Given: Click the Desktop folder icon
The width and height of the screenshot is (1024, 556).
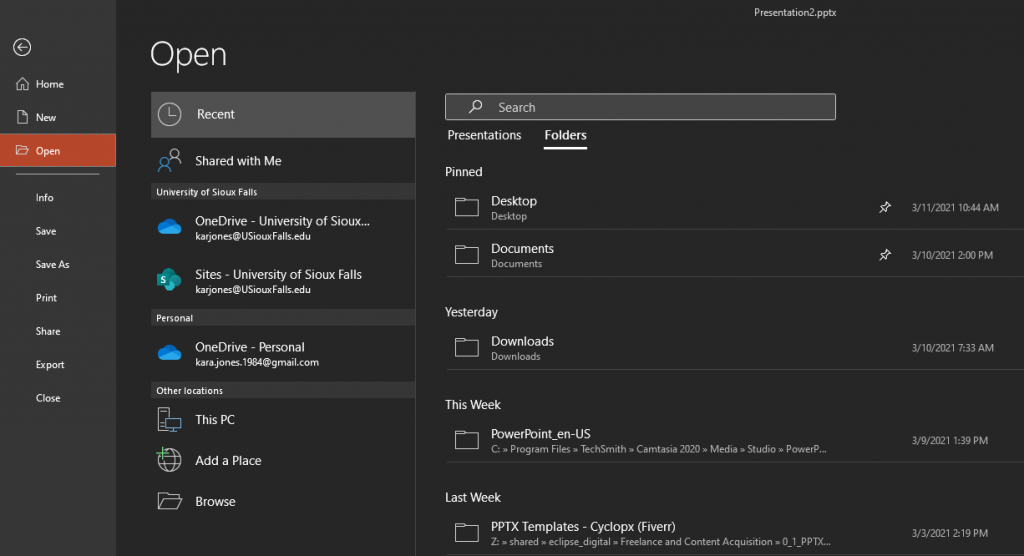Looking at the screenshot, I should (467, 207).
